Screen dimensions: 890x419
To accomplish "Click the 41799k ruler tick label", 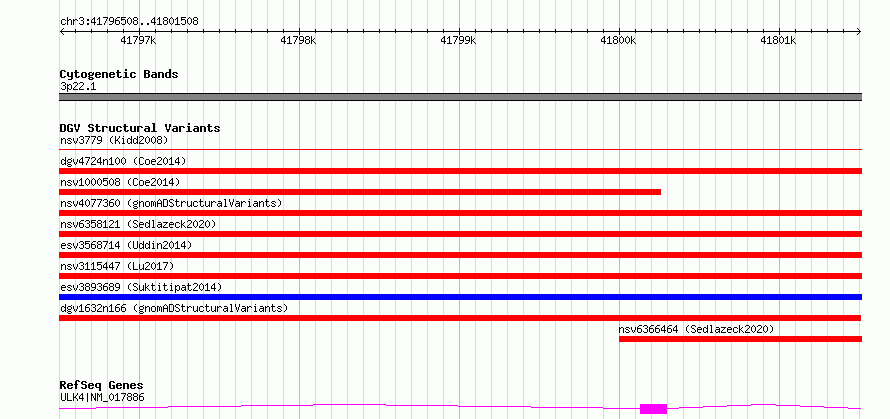I will 459,40.
